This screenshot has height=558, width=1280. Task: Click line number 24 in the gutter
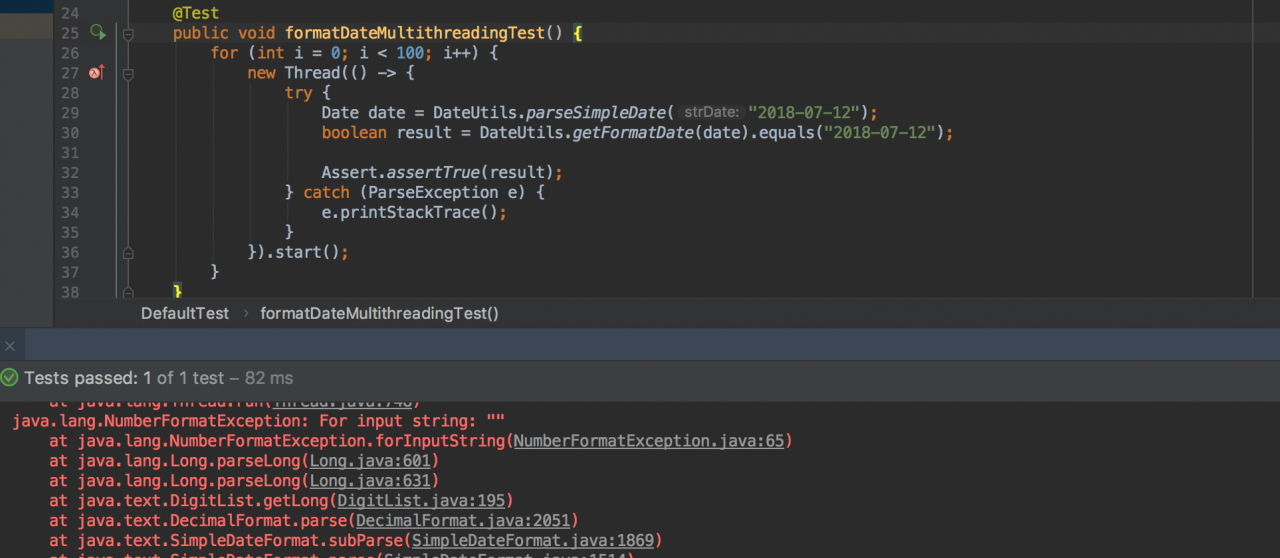[69, 13]
